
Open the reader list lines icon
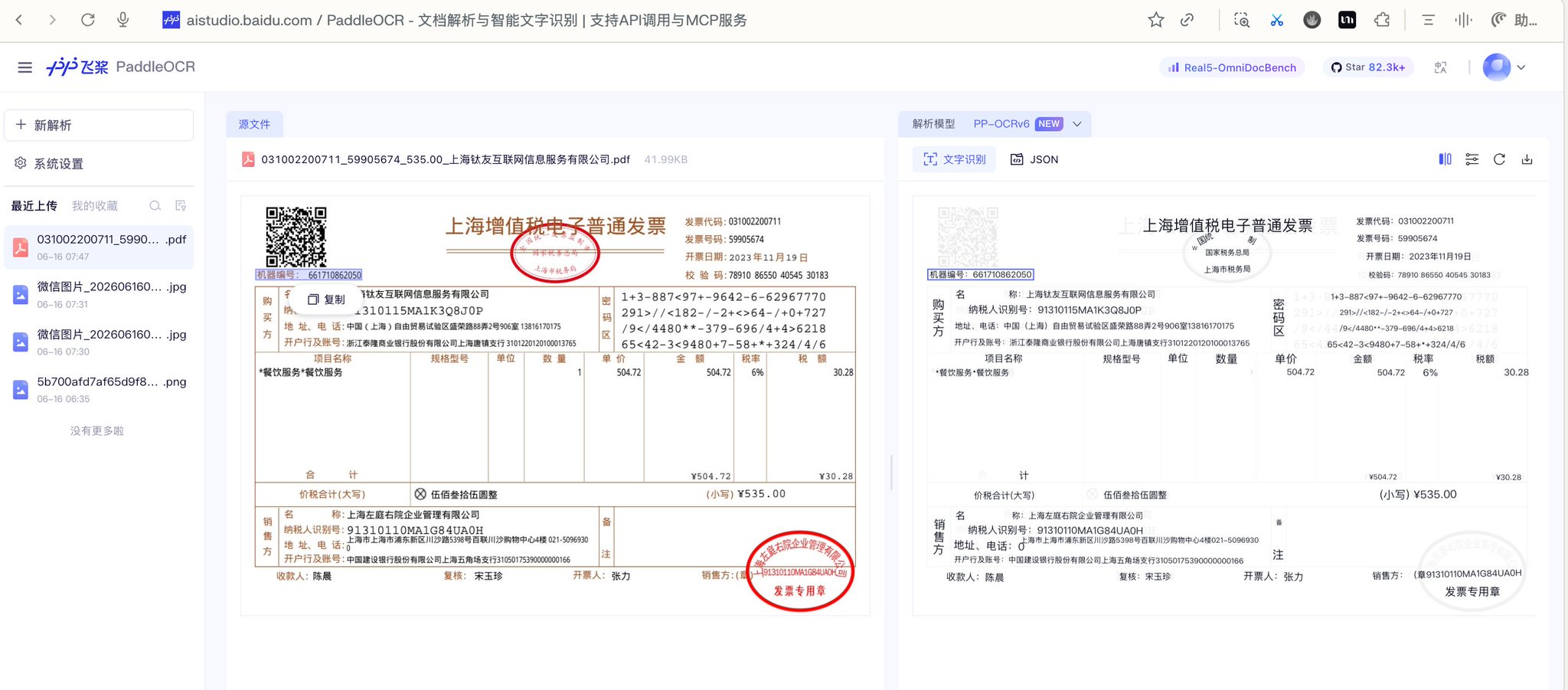pos(1428,20)
